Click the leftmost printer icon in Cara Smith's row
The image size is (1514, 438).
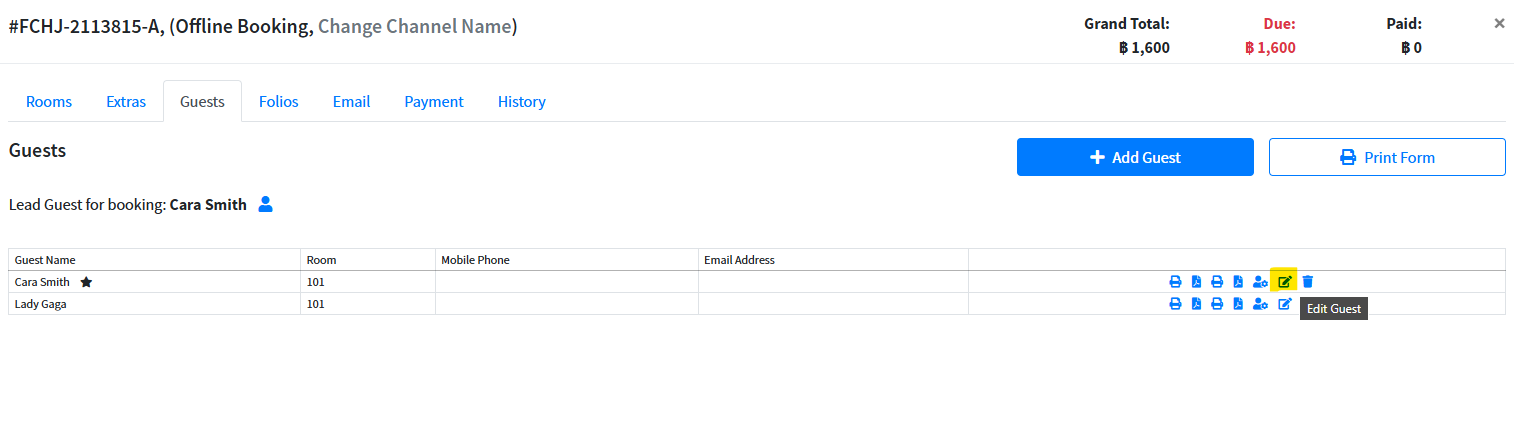tap(1176, 282)
